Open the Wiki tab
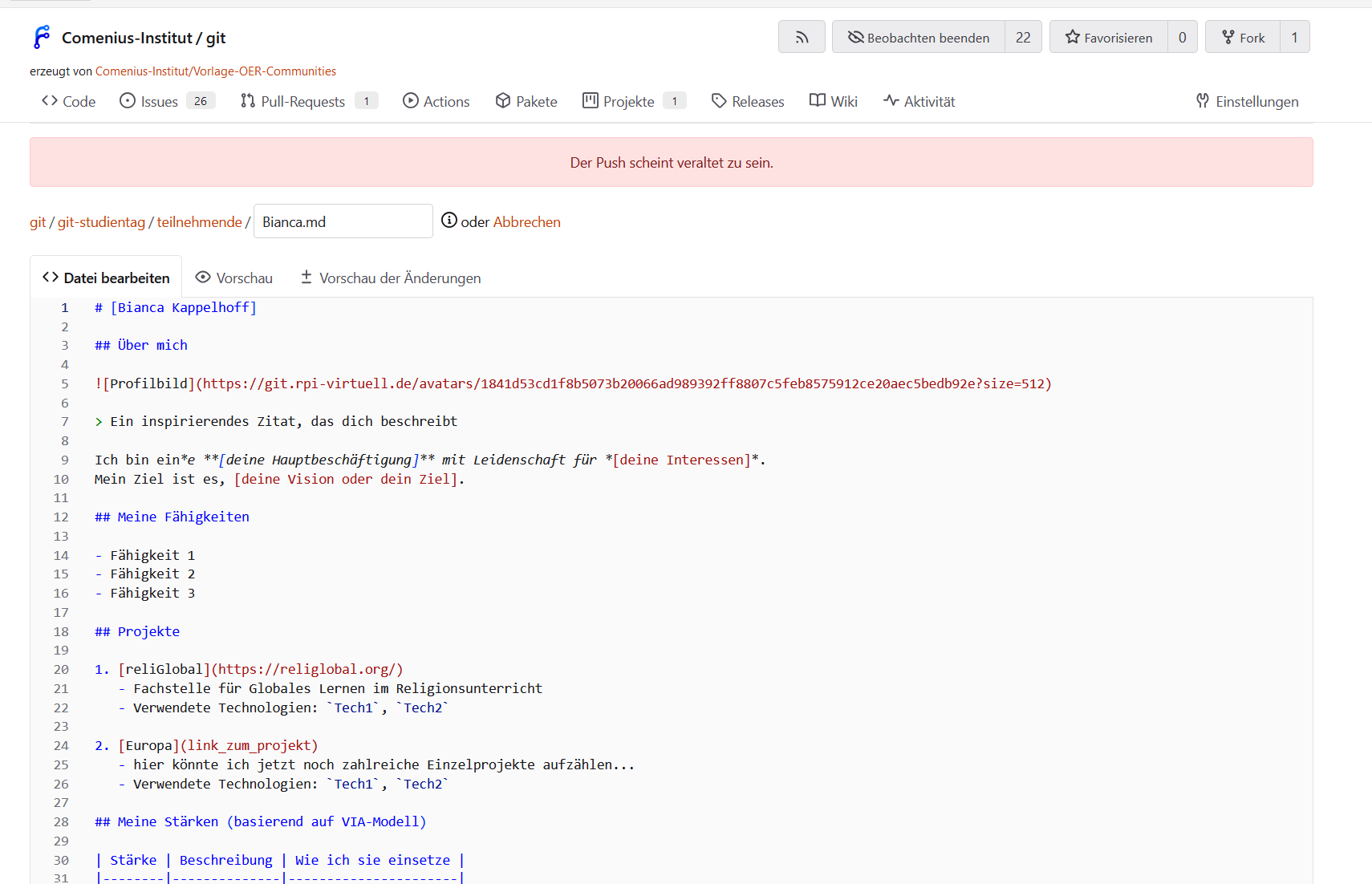Screen dimensions: 1372x884 (x=834, y=101)
